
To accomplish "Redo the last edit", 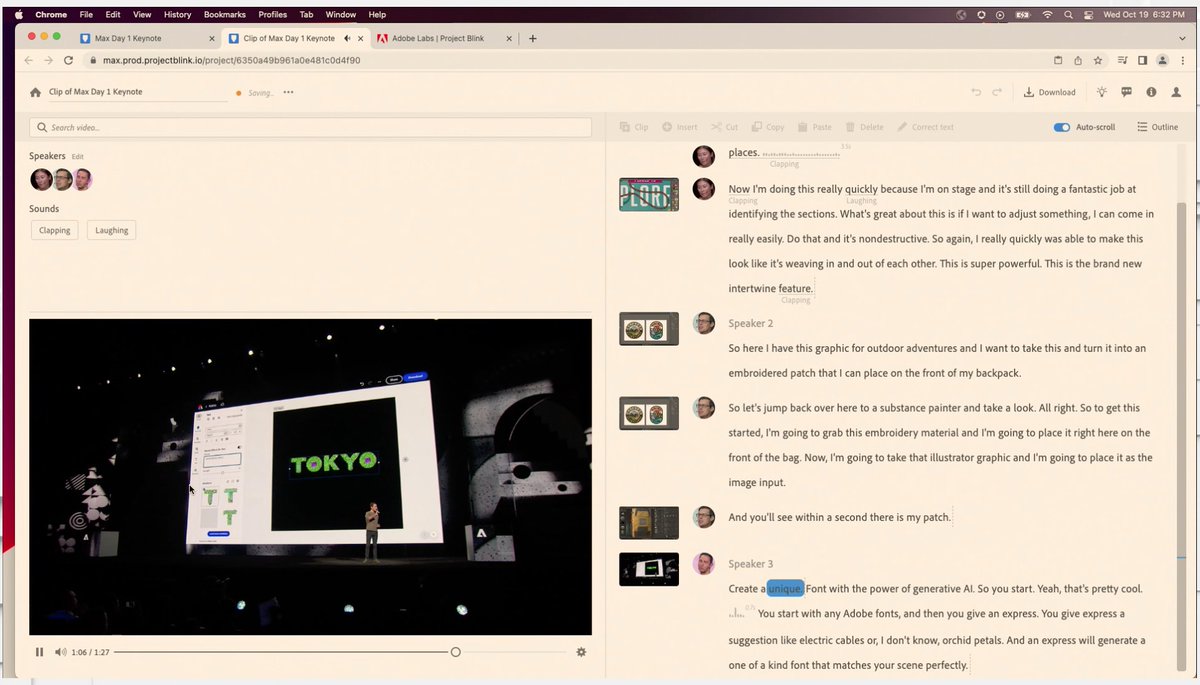I will pos(997,92).
